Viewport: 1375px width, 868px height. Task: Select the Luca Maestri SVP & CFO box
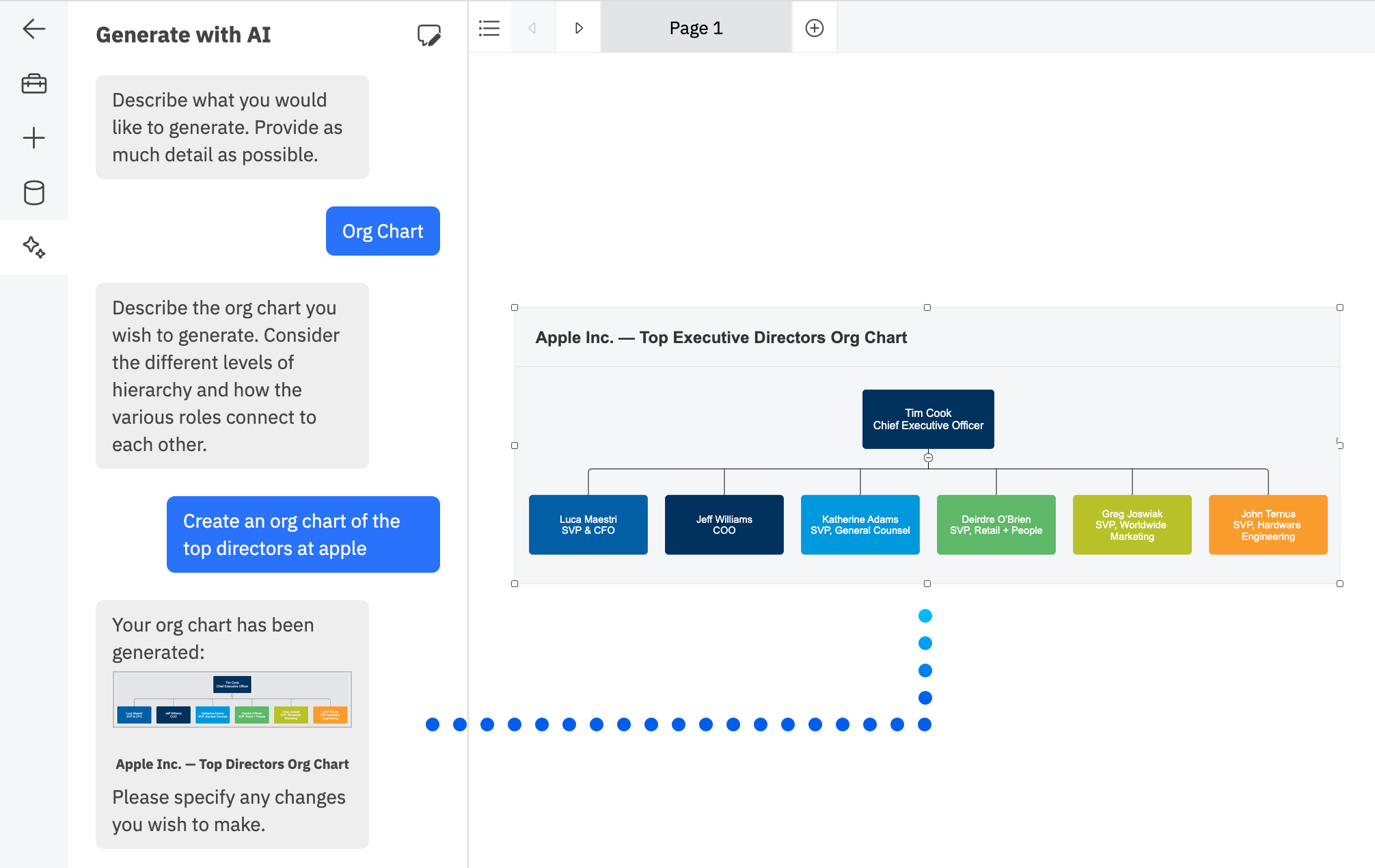pos(588,524)
